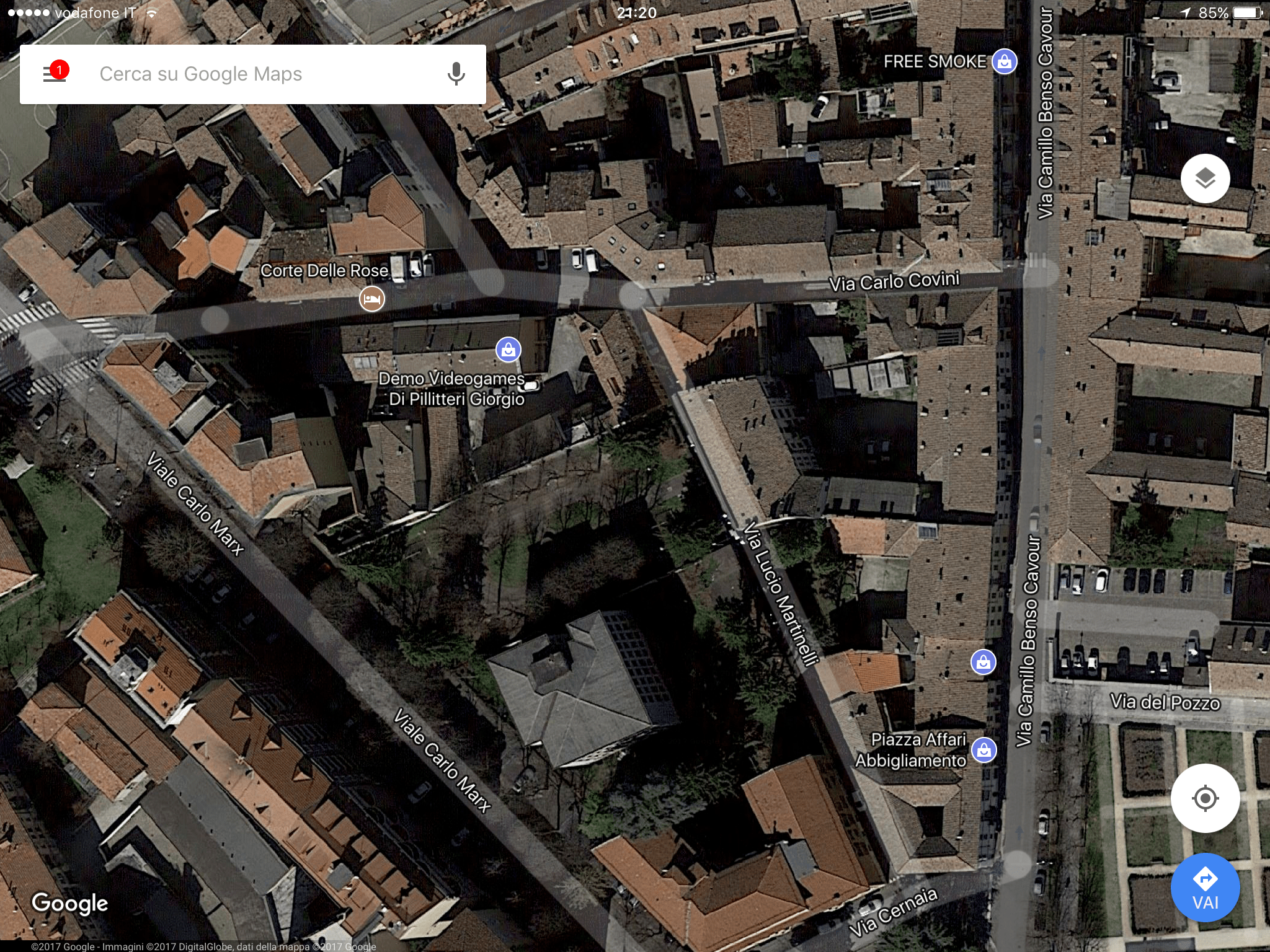Tap unlabeled shop pin near Via Cavour
This screenshot has width=1270, height=952.
[983, 662]
